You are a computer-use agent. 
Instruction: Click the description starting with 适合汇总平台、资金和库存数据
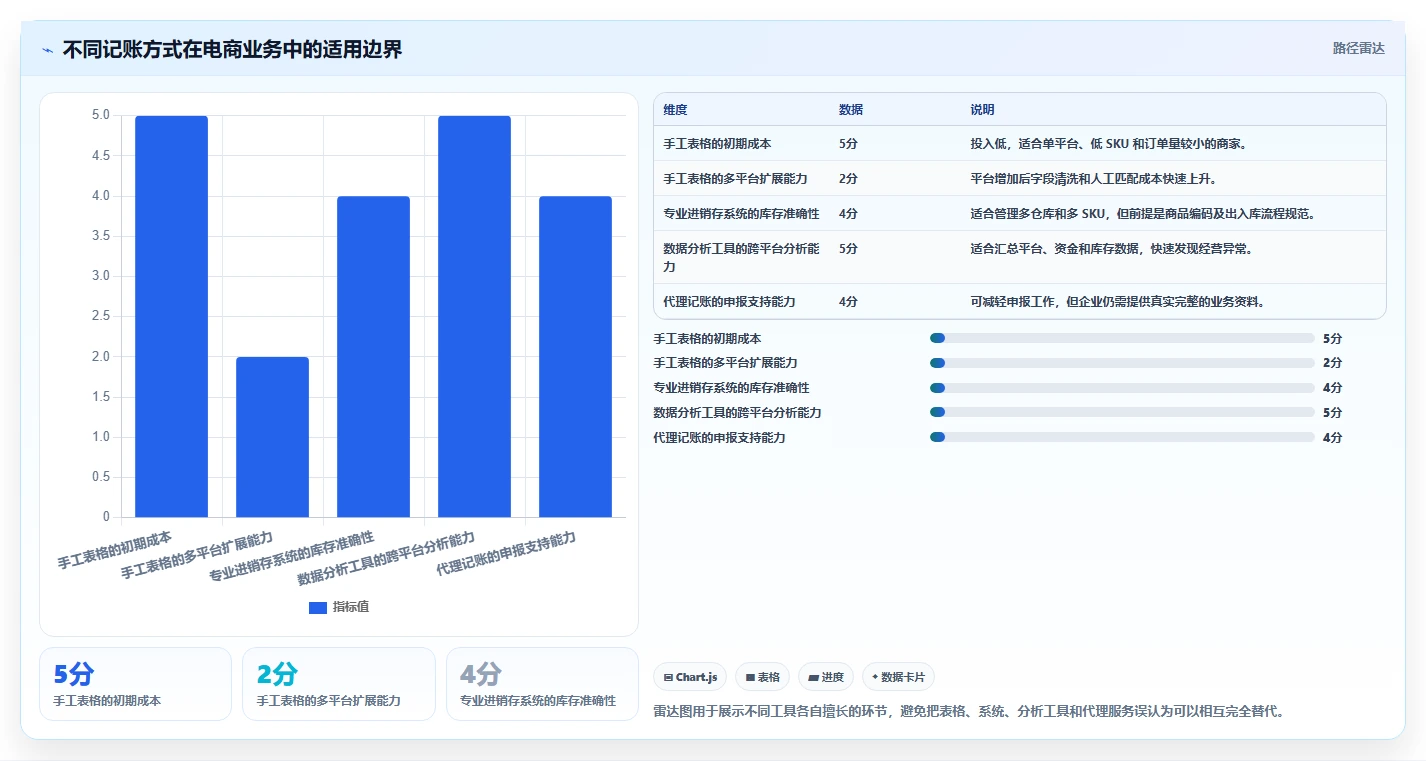click(x=1112, y=249)
